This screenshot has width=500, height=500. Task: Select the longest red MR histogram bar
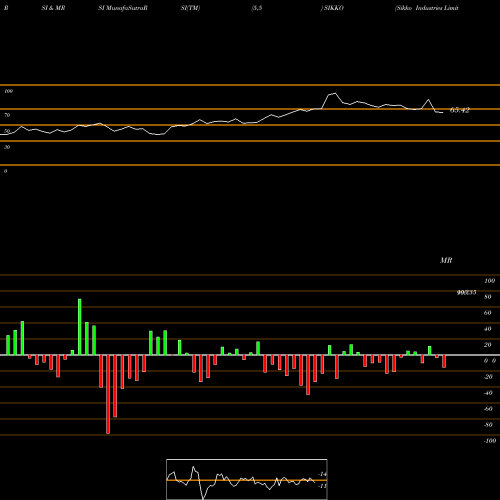108,394
